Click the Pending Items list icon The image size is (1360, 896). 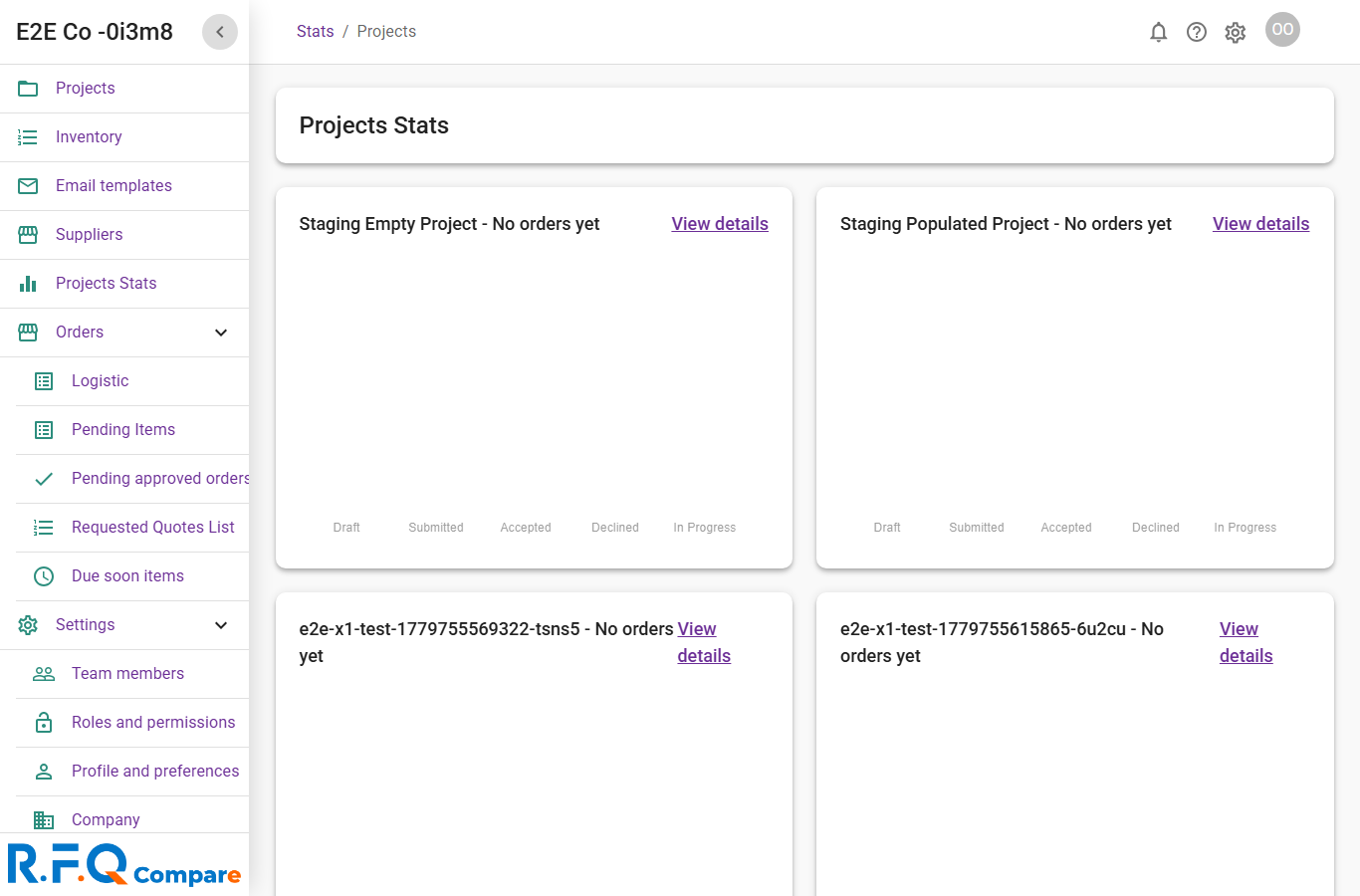click(x=44, y=430)
